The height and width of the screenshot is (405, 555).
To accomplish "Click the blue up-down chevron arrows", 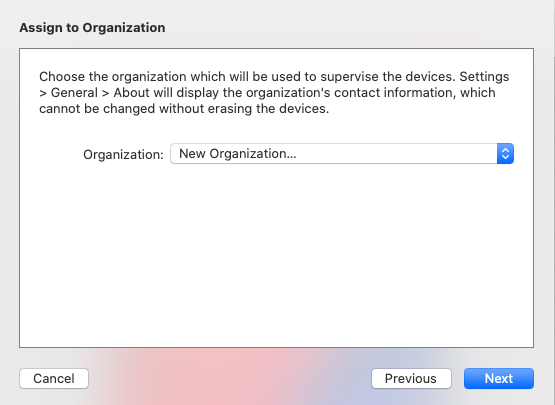I will pyautogui.click(x=505, y=154).
